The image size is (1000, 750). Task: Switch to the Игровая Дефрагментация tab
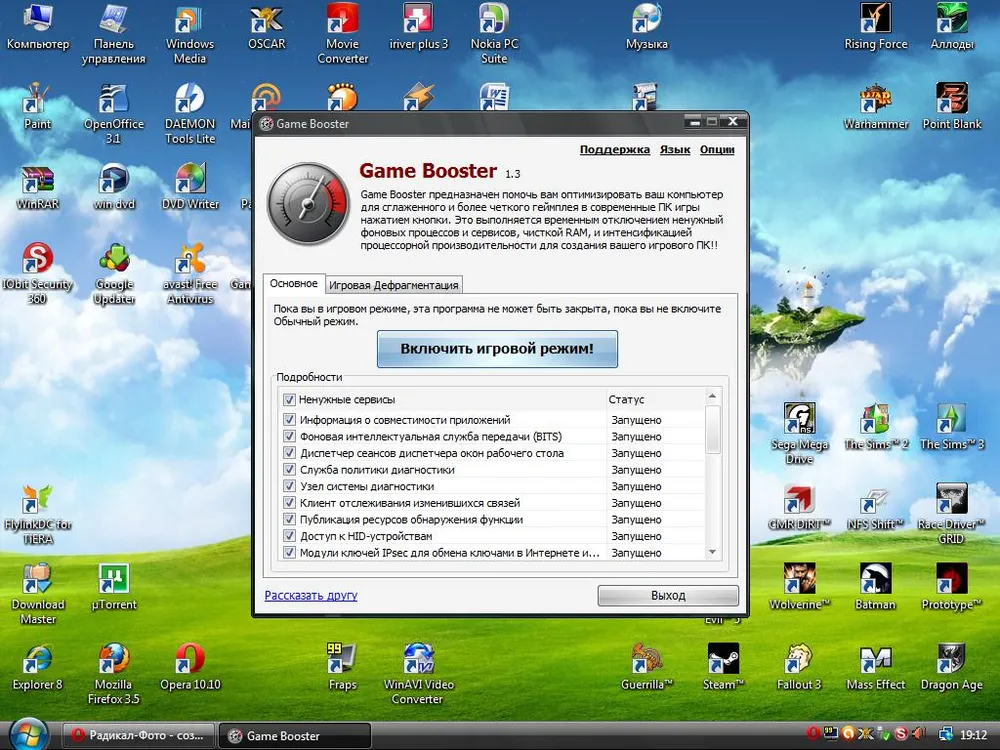coord(394,285)
